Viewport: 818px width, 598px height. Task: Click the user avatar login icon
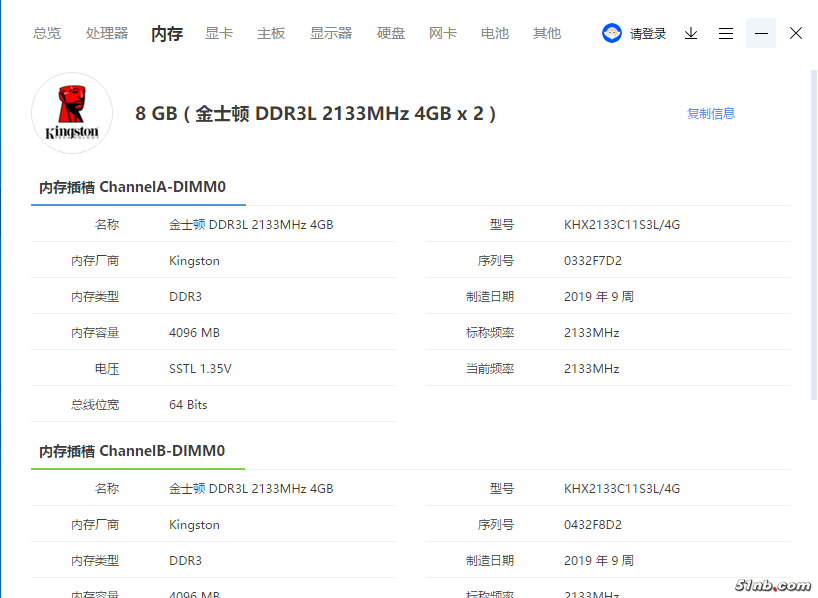(612, 33)
